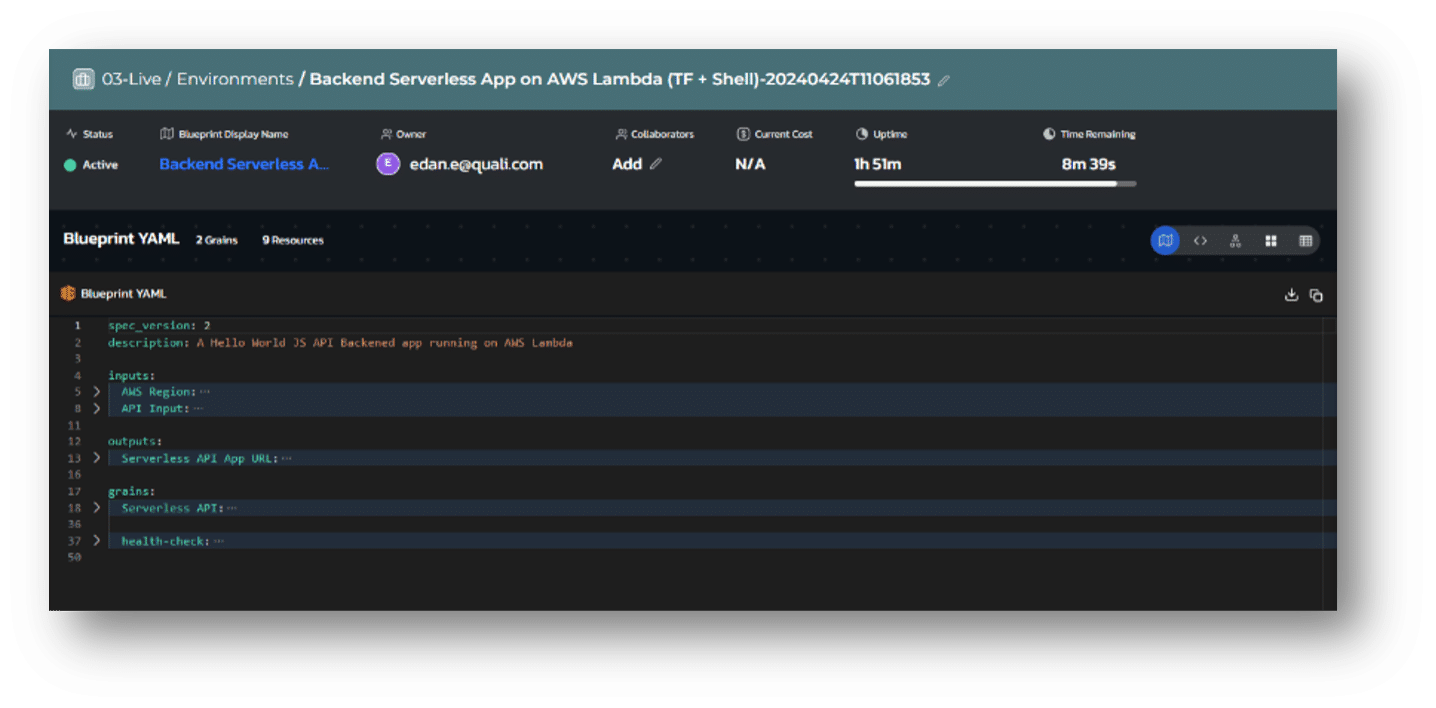
Task: Open the hierarchy tree diagram view
Action: tap(1235, 241)
